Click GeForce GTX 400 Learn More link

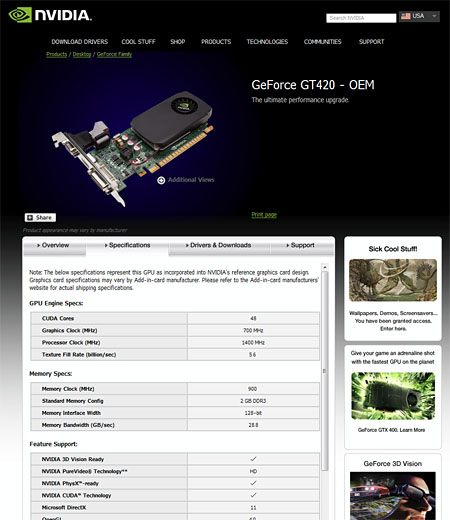pos(391,430)
